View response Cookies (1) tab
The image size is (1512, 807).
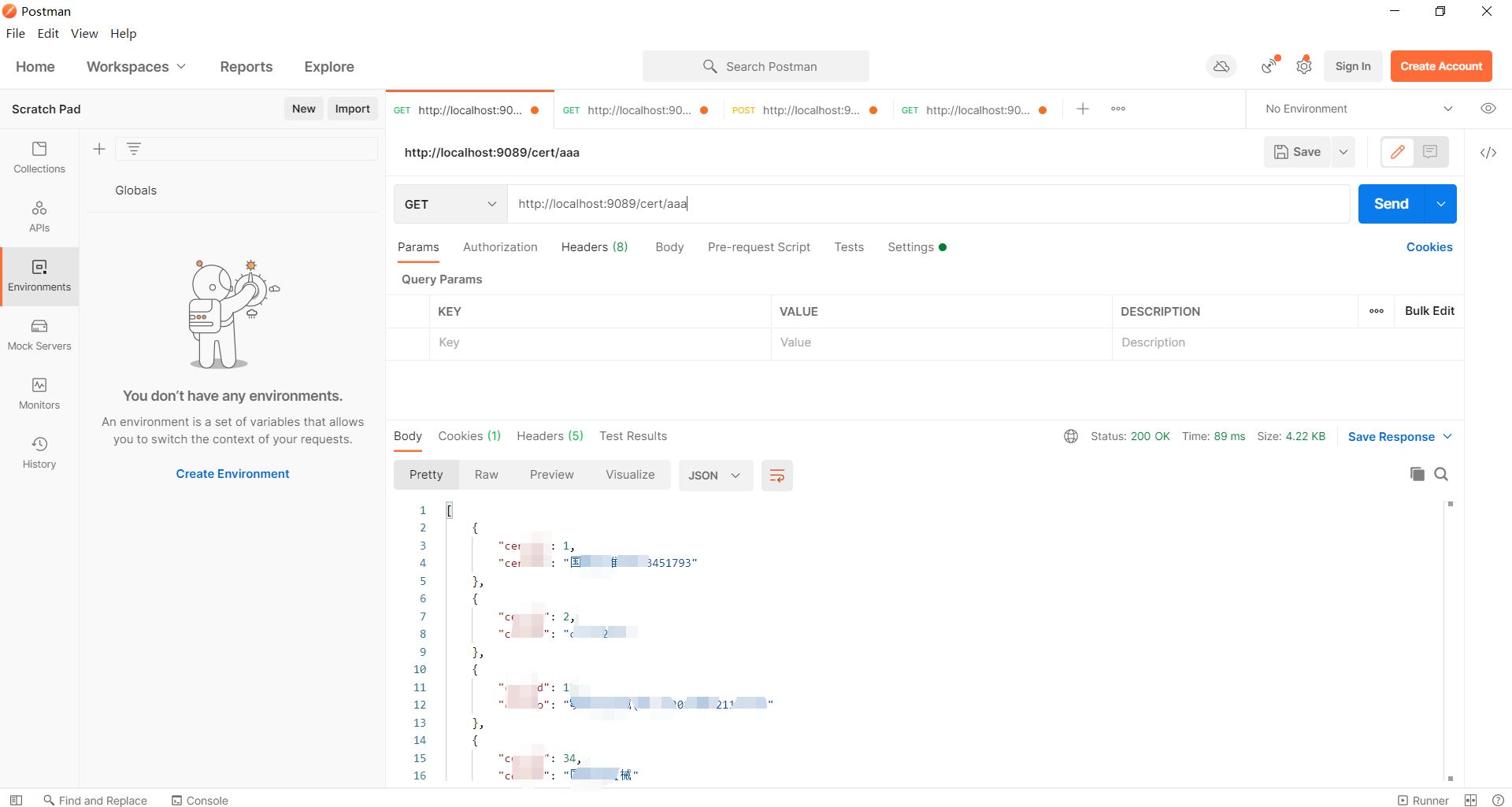tap(469, 436)
